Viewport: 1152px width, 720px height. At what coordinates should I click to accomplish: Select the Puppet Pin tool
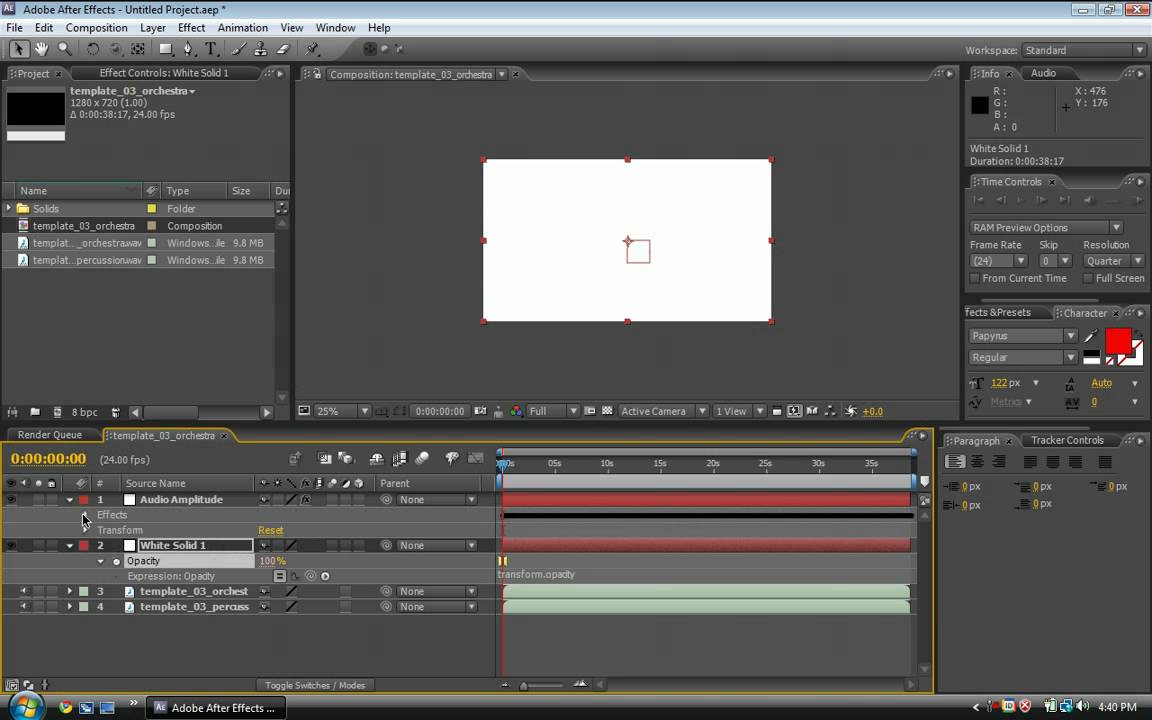click(312, 49)
